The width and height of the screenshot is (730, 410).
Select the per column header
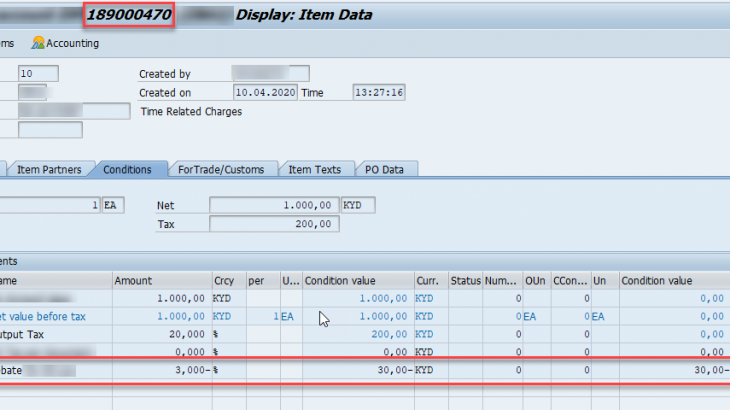tap(263, 281)
